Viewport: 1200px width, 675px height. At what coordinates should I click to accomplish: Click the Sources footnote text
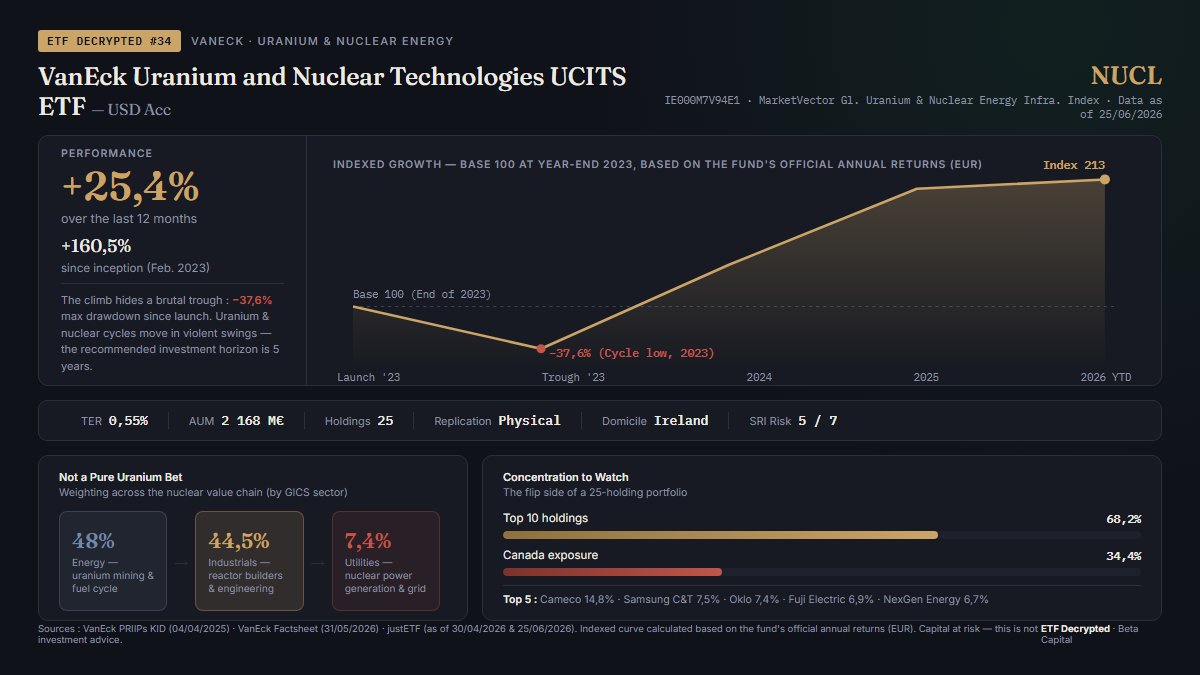(x=539, y=634)
